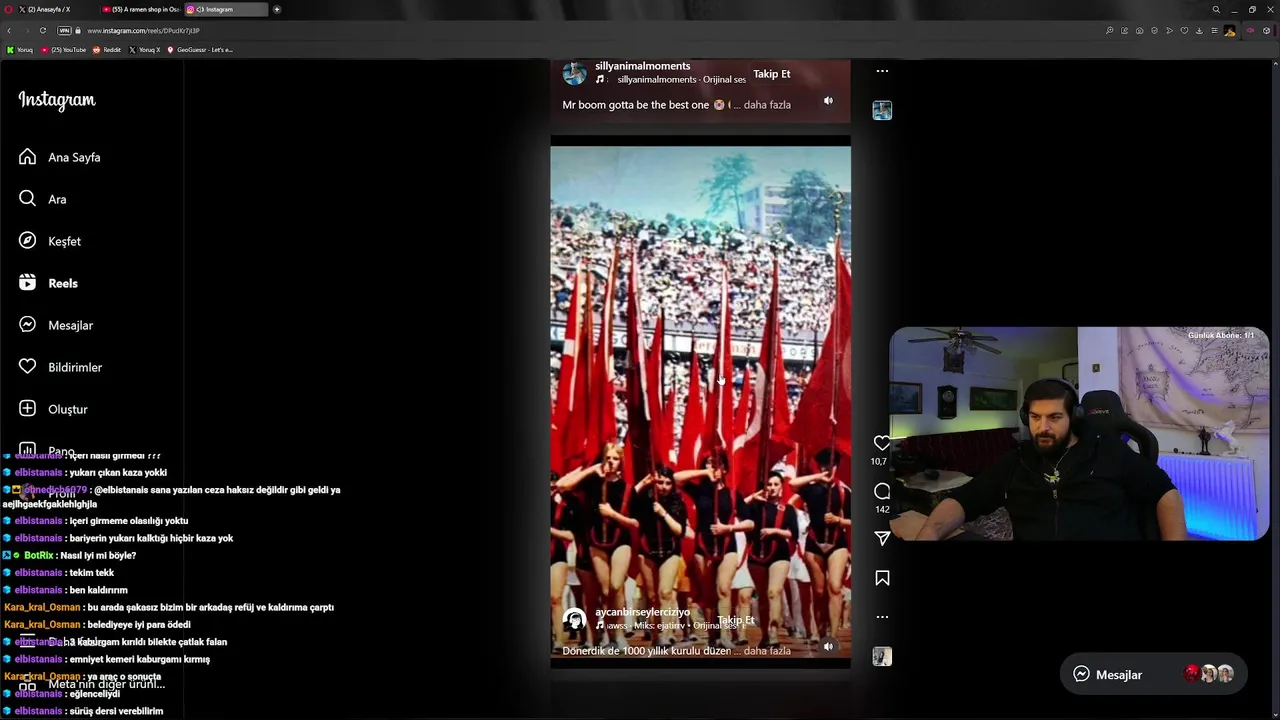This screenshot has width=1280, height=720.
Task: Save the flag parade reel bookmark
Action: [x=882, y=578]
